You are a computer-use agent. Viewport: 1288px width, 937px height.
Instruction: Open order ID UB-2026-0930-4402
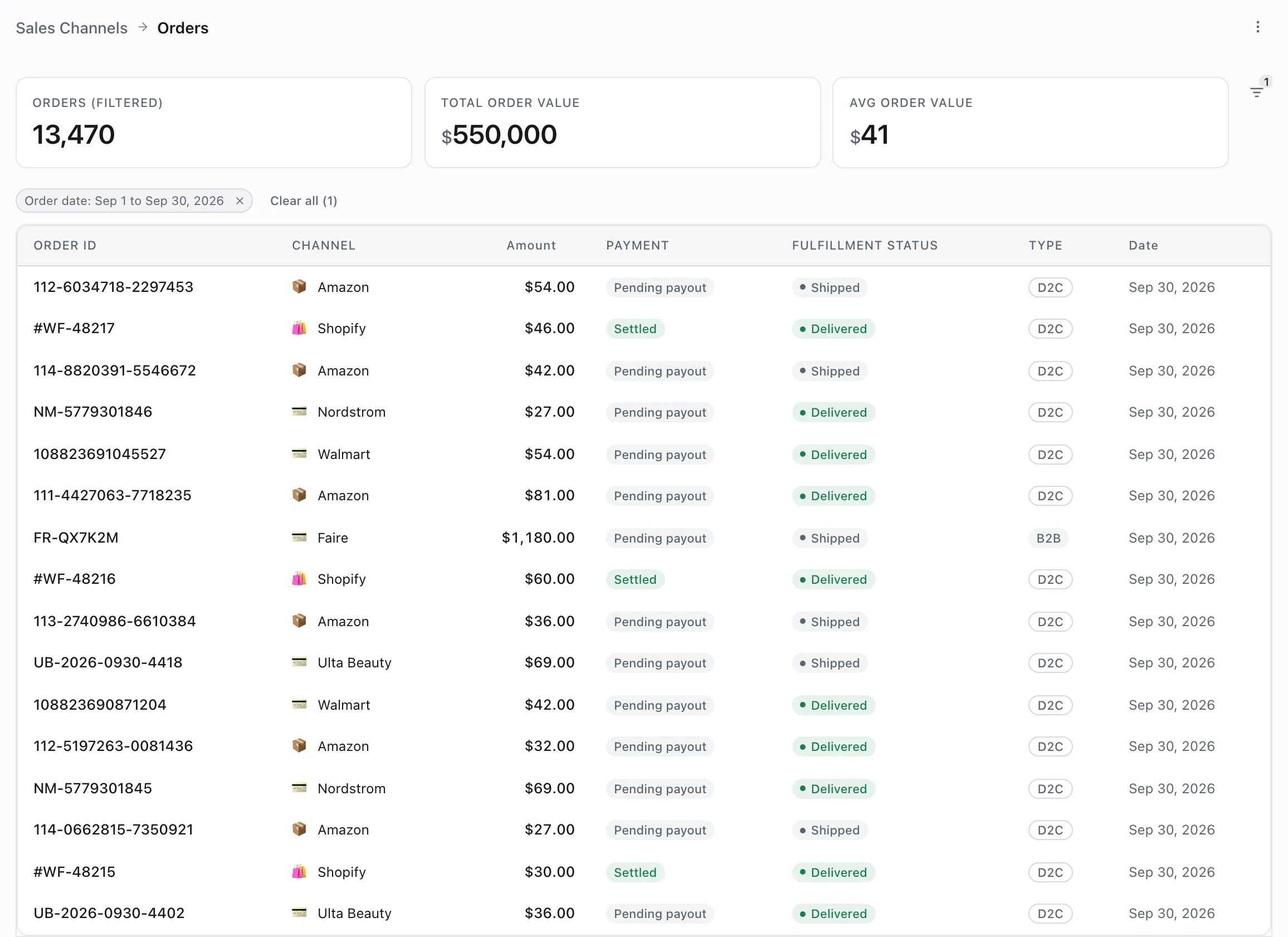109,912
